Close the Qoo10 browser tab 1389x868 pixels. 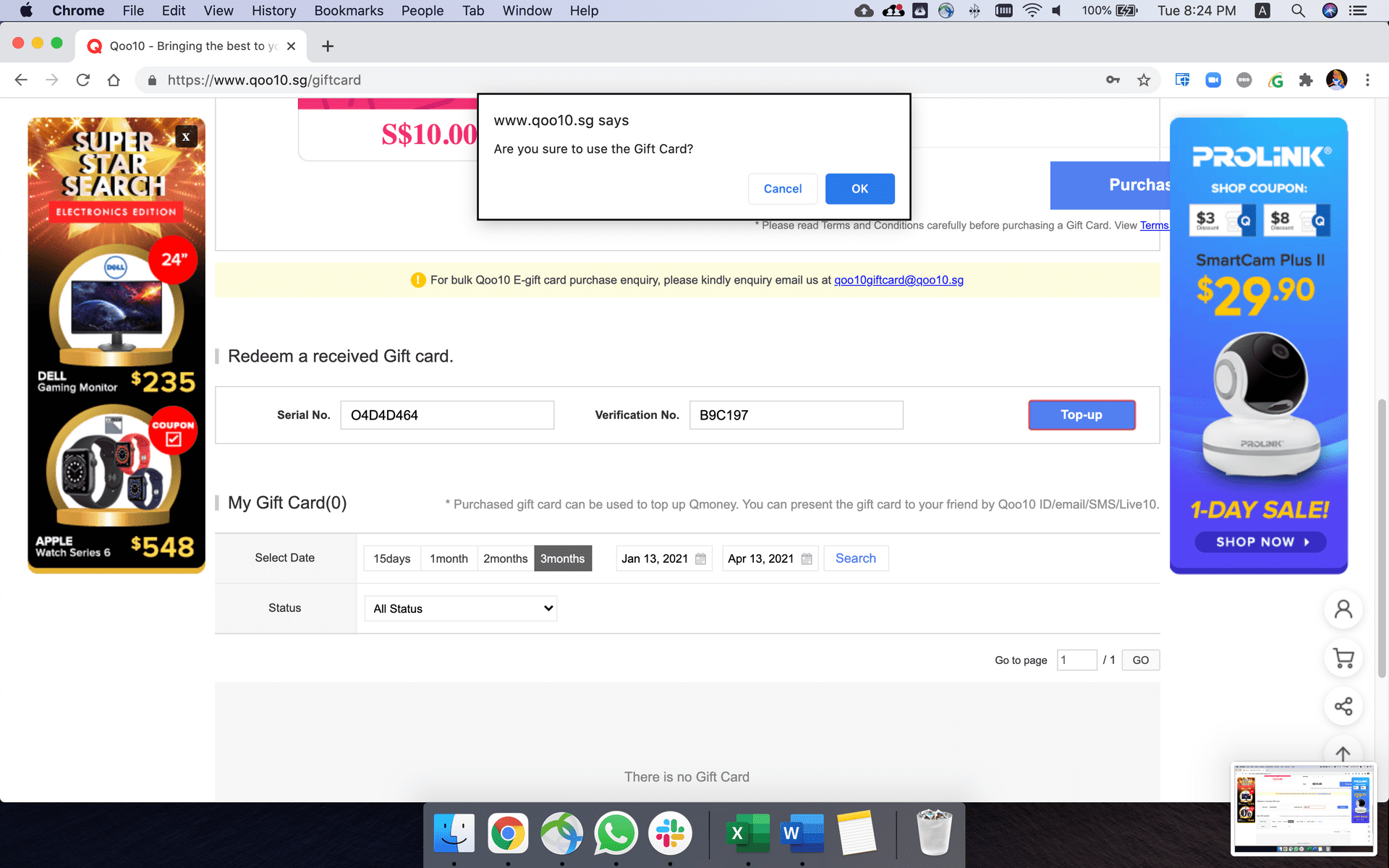point(291,46)
